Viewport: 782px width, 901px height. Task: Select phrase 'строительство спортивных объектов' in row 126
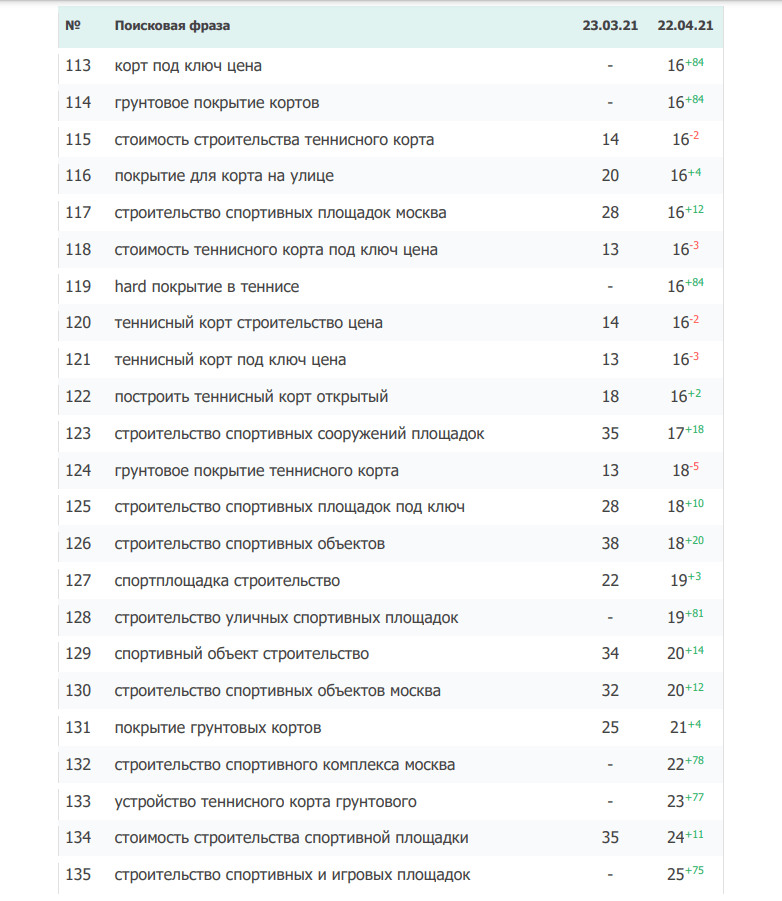(249, 544)
